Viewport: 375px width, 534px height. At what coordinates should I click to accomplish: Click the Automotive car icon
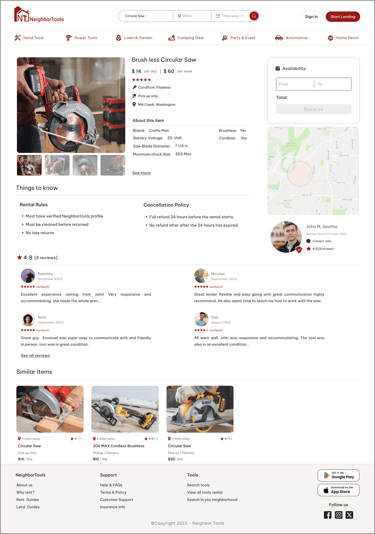279,38
